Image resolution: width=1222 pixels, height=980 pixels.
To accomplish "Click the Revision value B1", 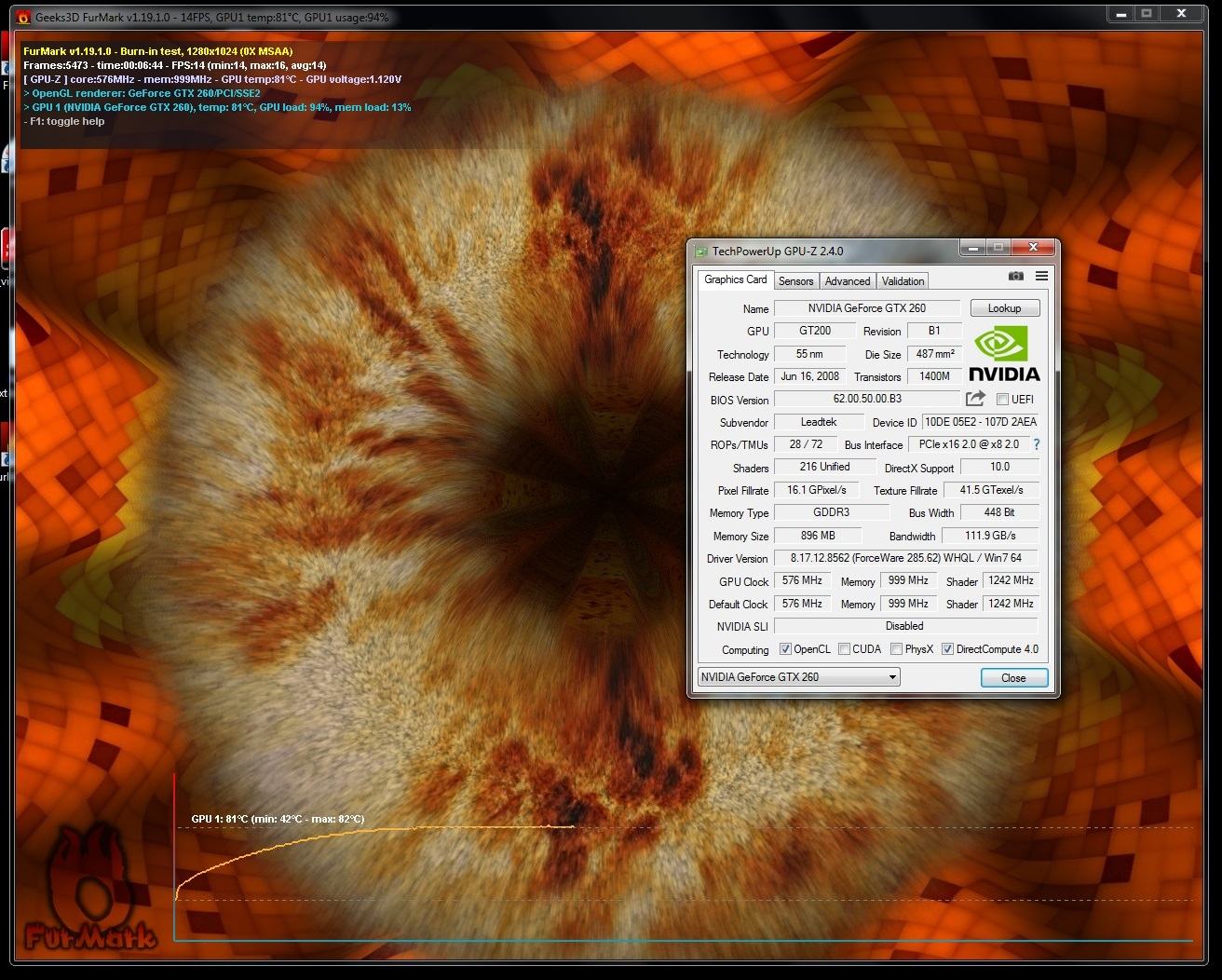I will tap(934, 331).
